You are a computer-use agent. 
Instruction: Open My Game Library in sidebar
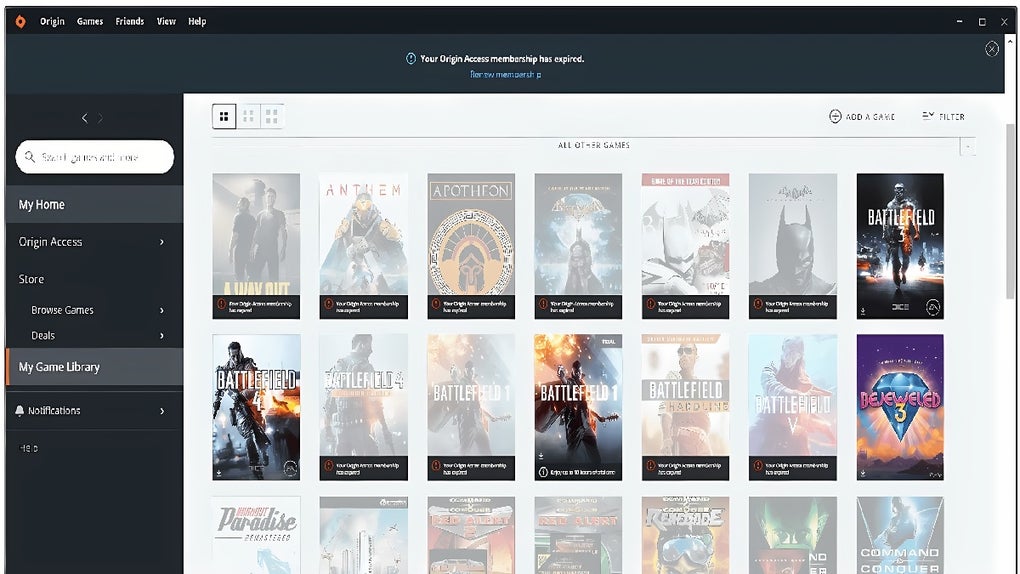(94, 367)
